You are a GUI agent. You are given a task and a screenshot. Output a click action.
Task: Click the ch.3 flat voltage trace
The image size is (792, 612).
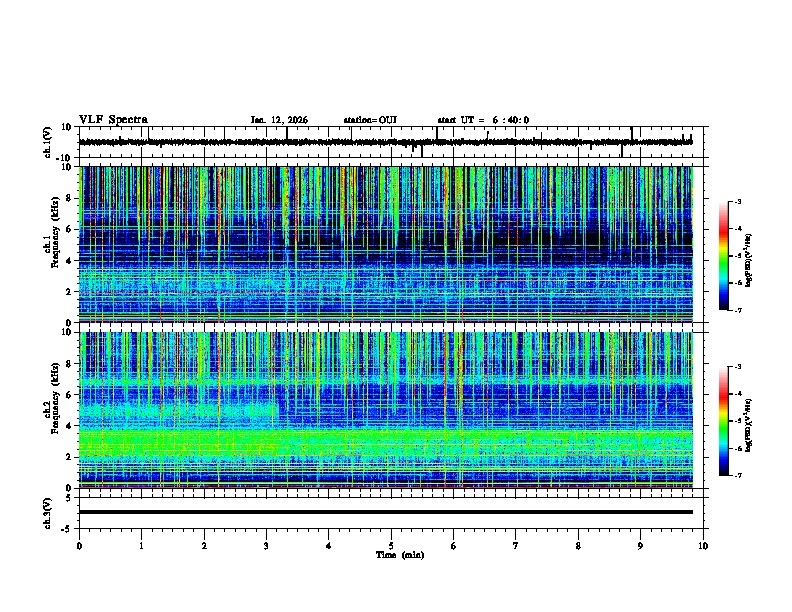(386, 512)
